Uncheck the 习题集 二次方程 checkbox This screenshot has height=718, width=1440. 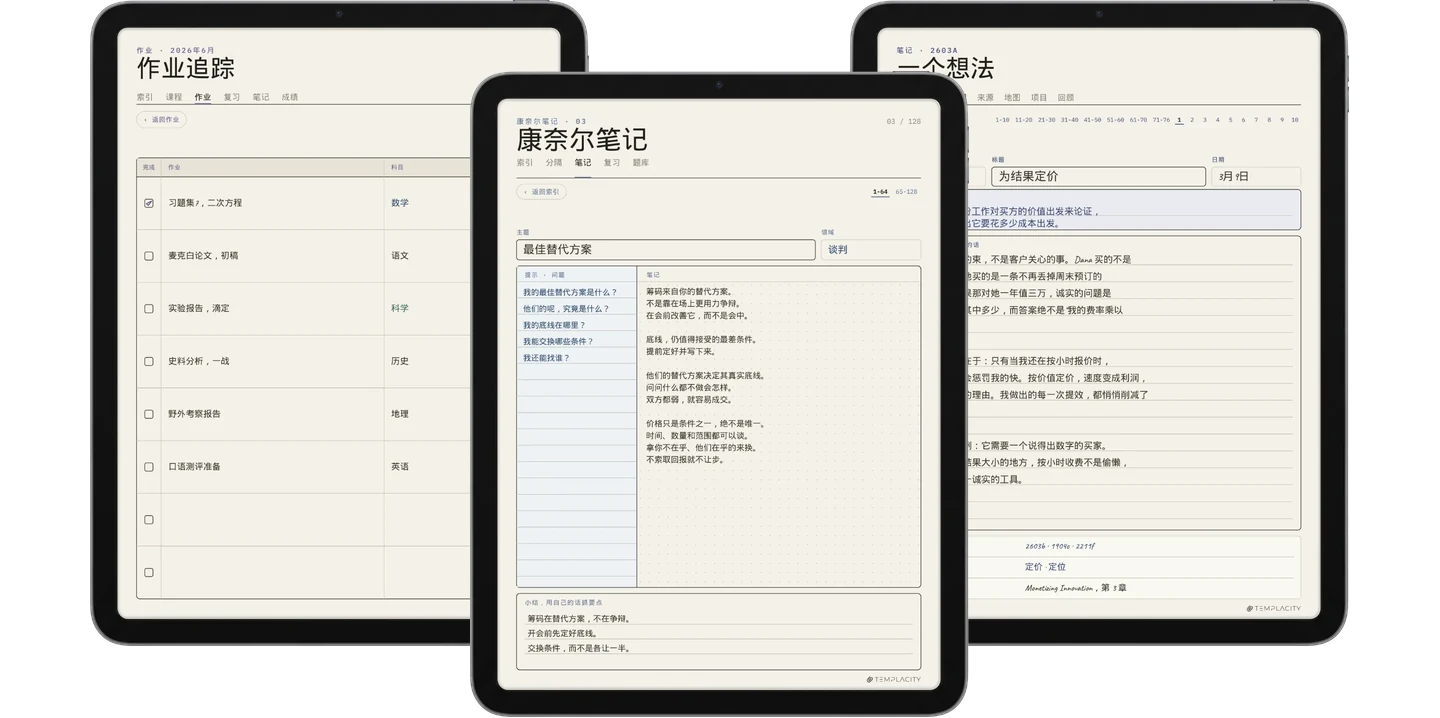point(149,203)
